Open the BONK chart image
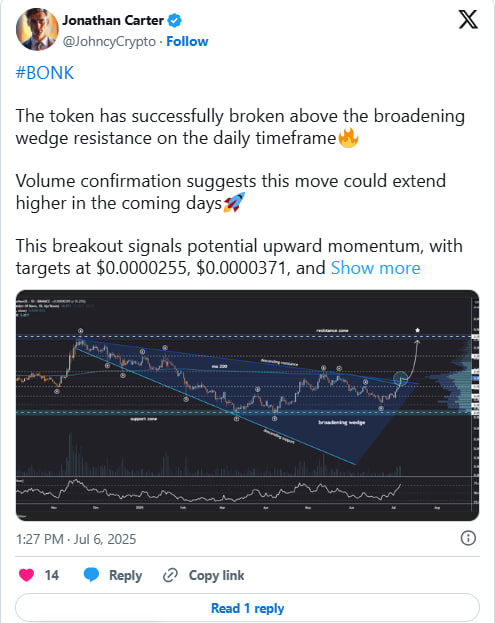 [x=247, y=405]
